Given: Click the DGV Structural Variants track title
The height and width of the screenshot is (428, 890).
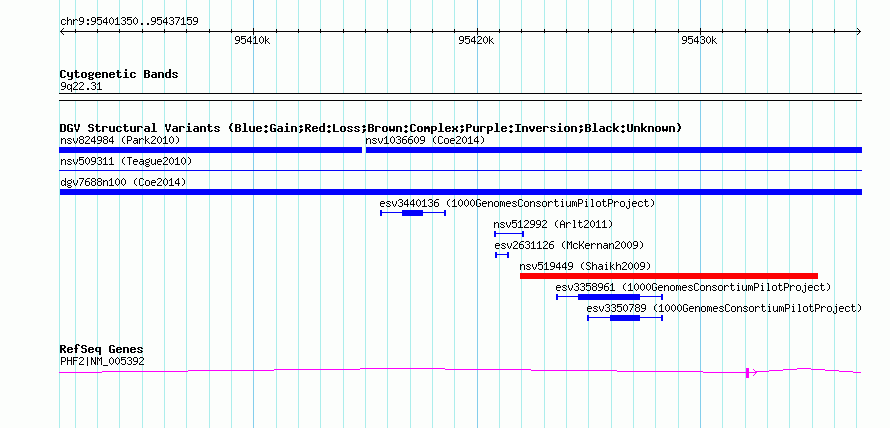Looking at the screenshot, I should tap(371, 128).
